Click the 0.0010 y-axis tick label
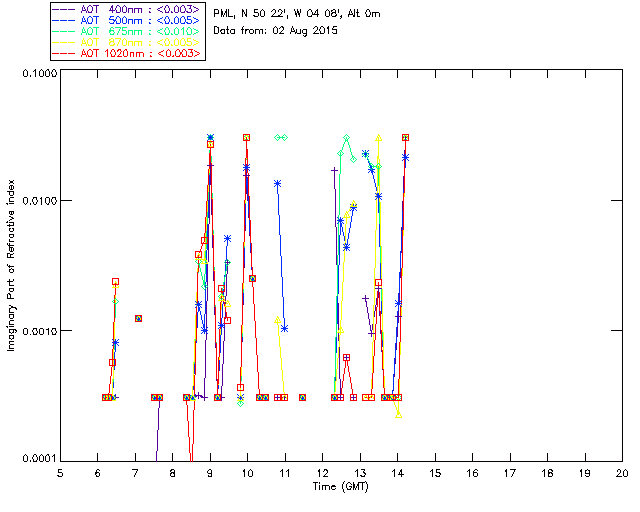 coord(38,331)
